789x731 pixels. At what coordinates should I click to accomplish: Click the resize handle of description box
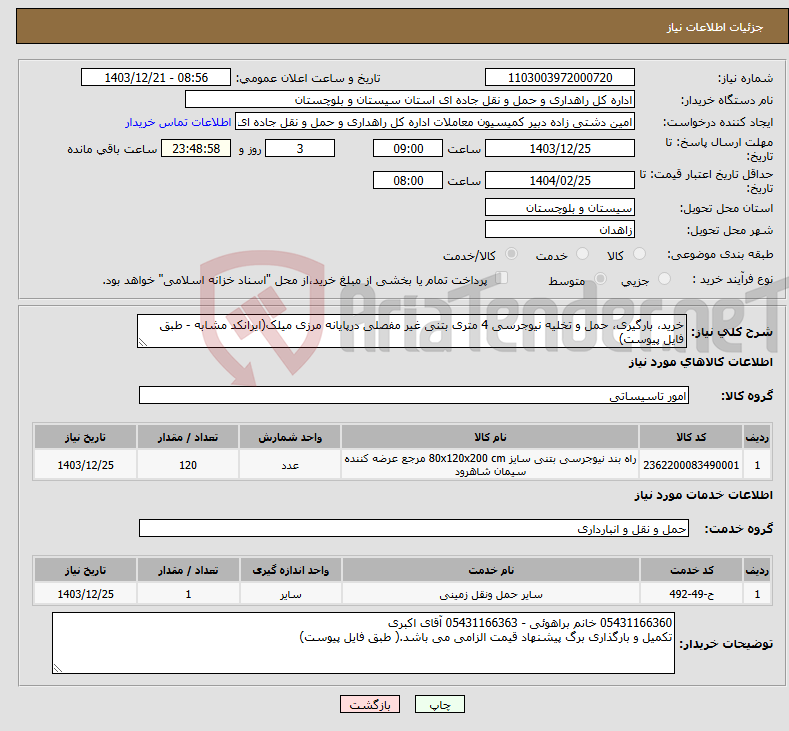coord(143,343)
